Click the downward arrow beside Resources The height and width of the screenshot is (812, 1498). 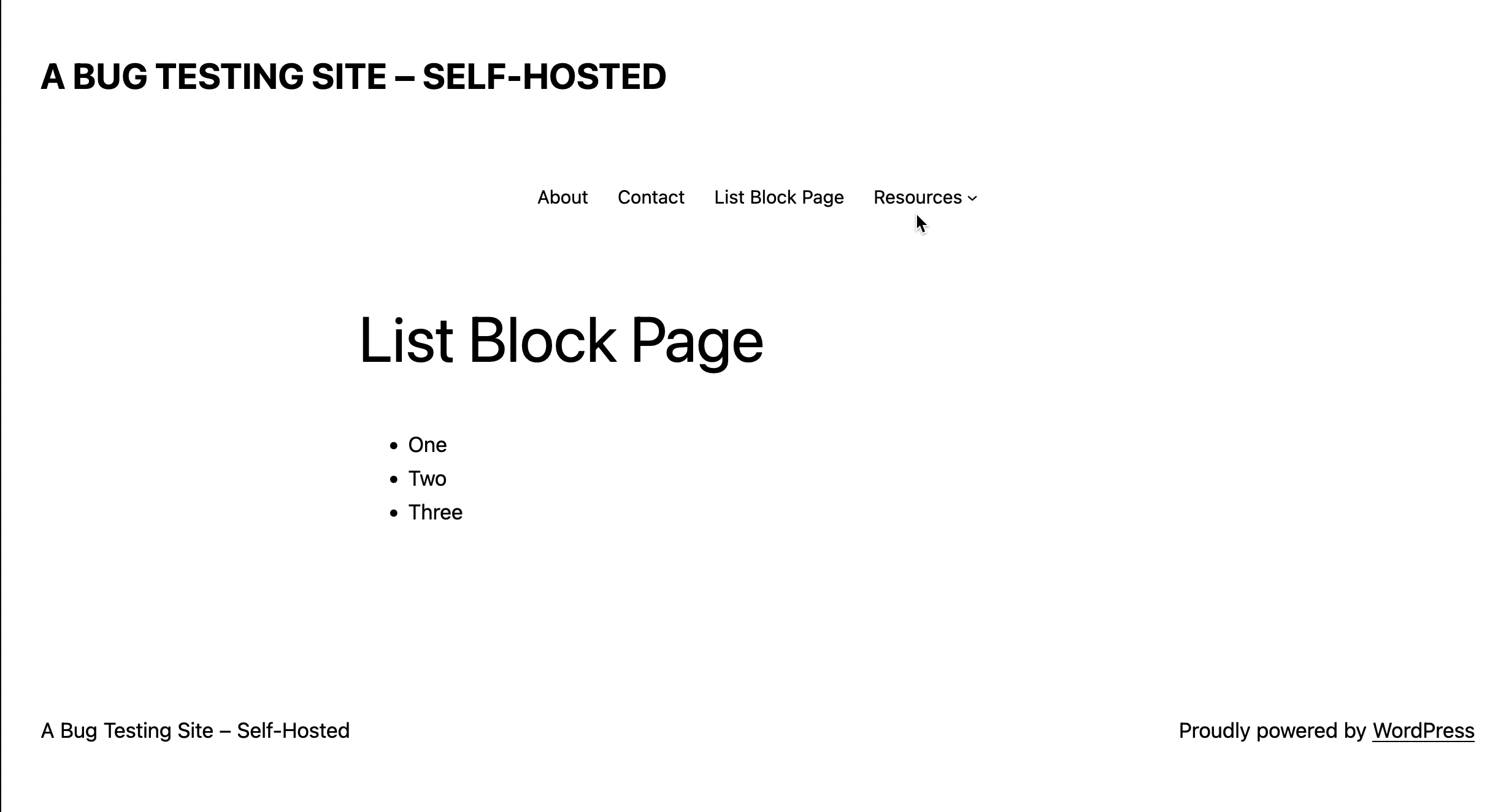point(972,197)
